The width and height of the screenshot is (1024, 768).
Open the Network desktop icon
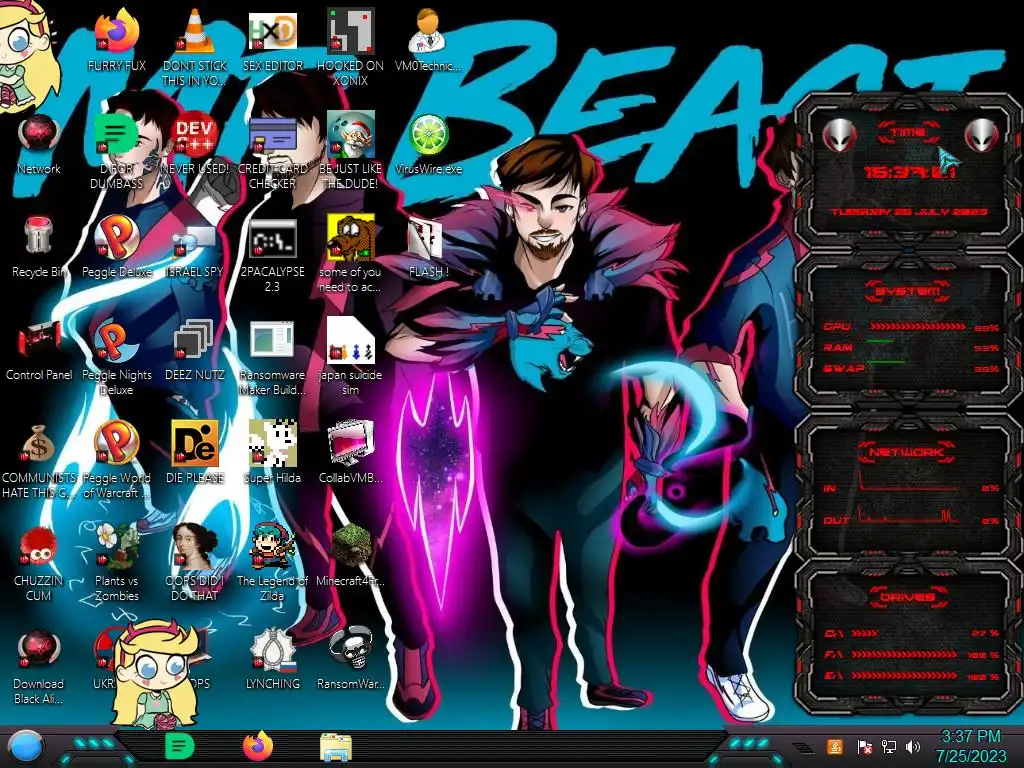pos(39,134)
